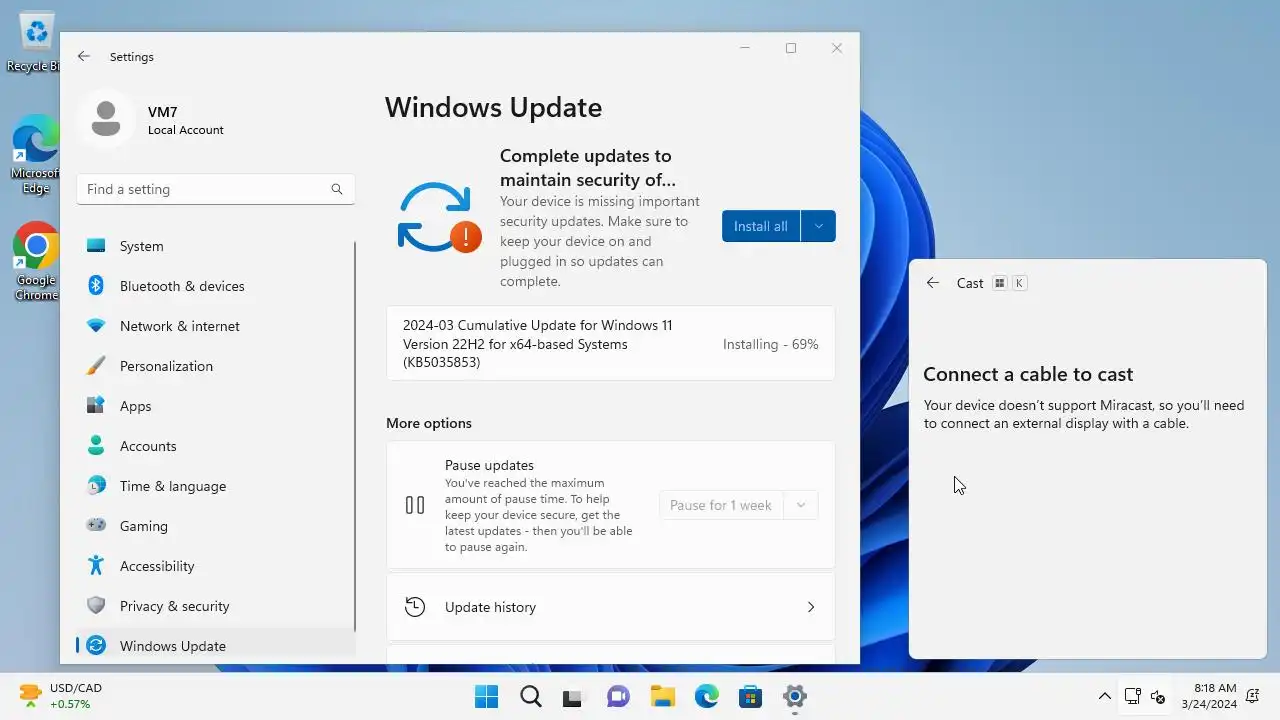Open Gaming settings
This screenshot has height=720, width=1280.
(x=215, y=526)
